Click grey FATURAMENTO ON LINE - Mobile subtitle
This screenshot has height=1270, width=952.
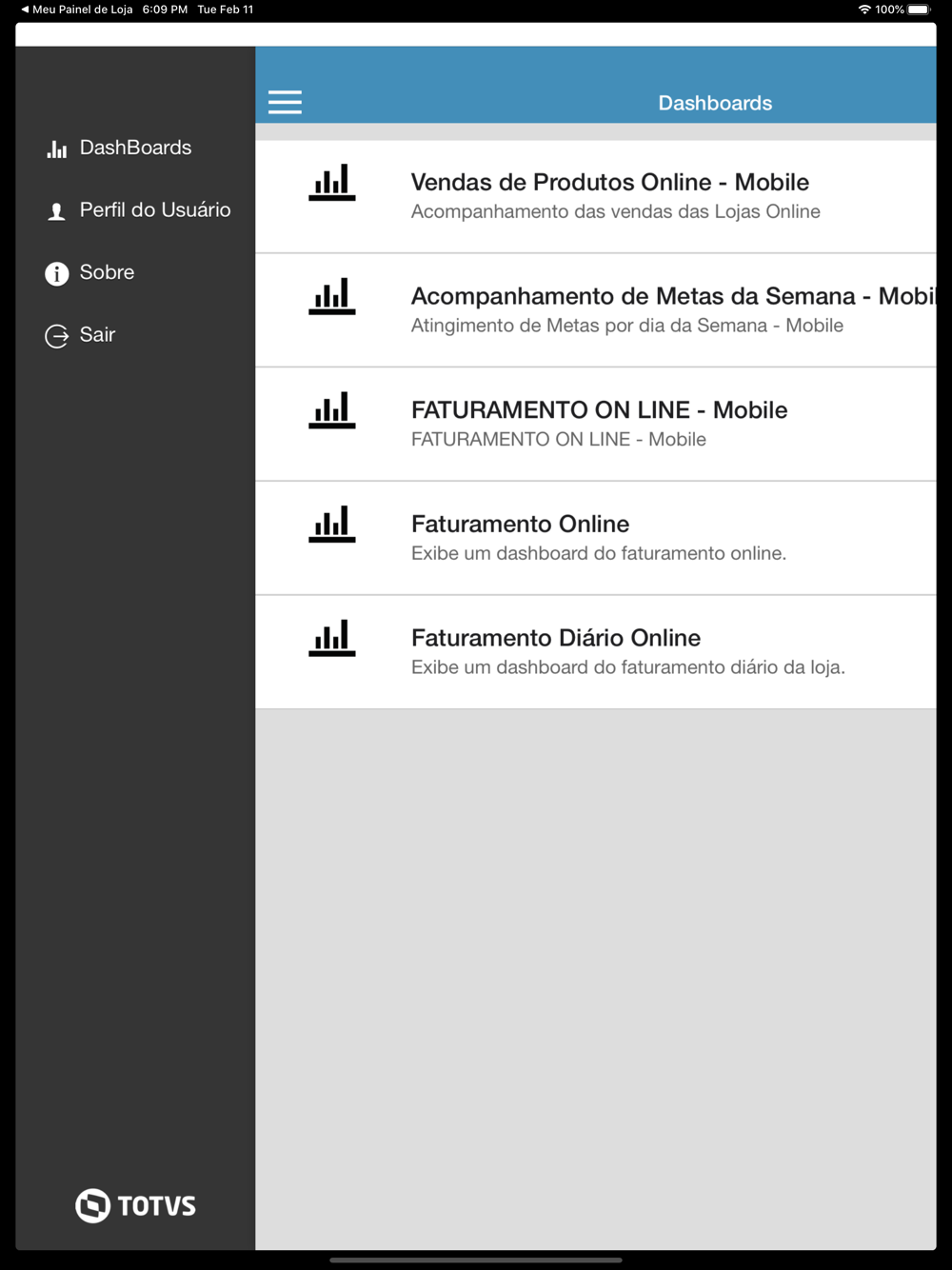tap(559, 439)
